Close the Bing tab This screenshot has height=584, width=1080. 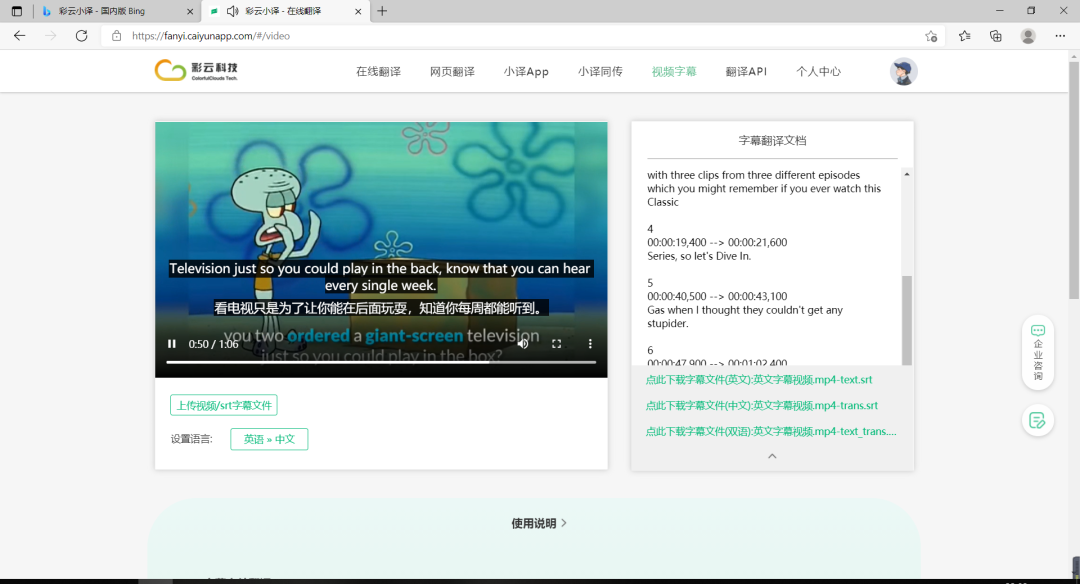pos(190,11)
